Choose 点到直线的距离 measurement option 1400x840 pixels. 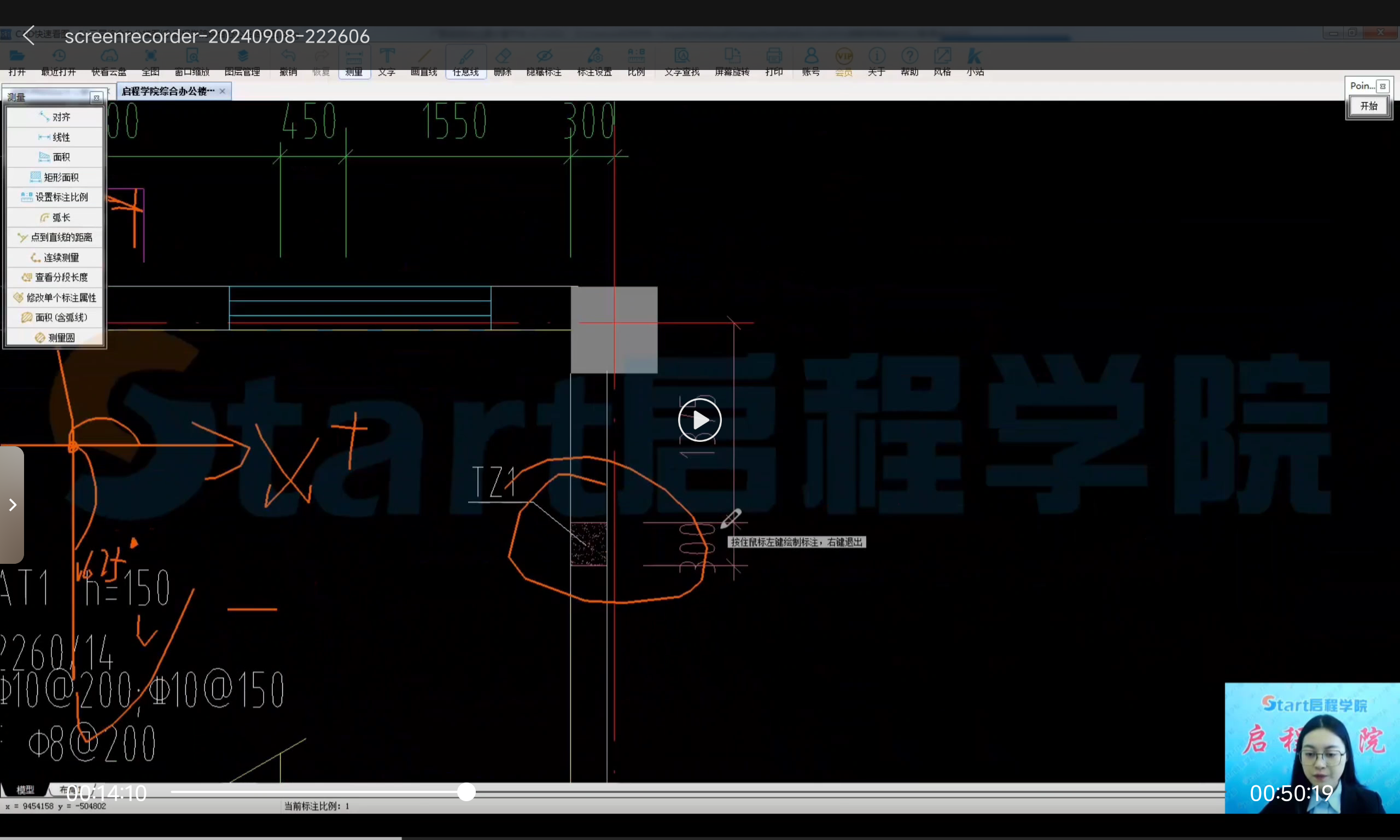click(55, 237)
